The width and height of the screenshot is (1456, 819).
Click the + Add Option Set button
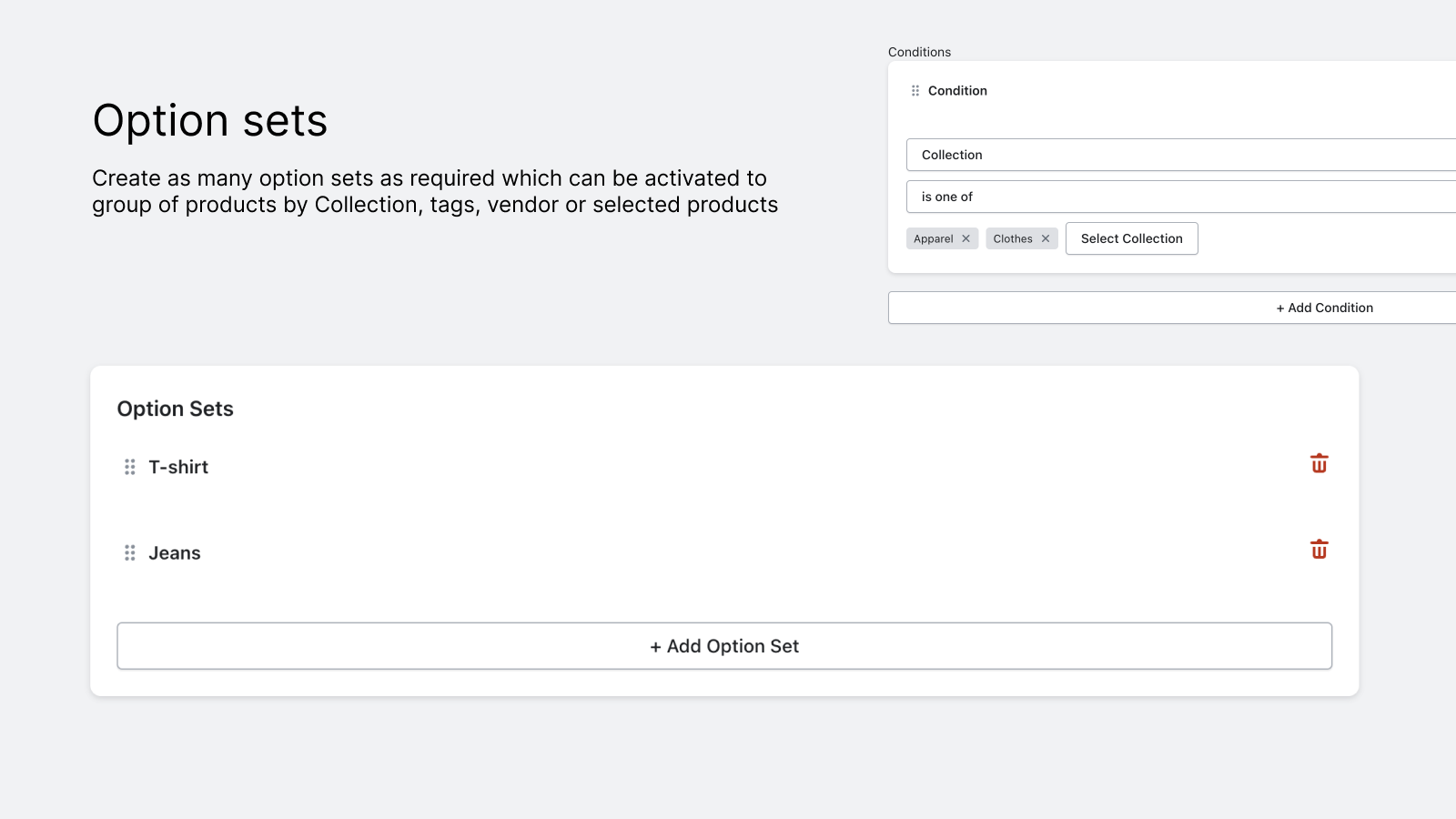[723, 646]
